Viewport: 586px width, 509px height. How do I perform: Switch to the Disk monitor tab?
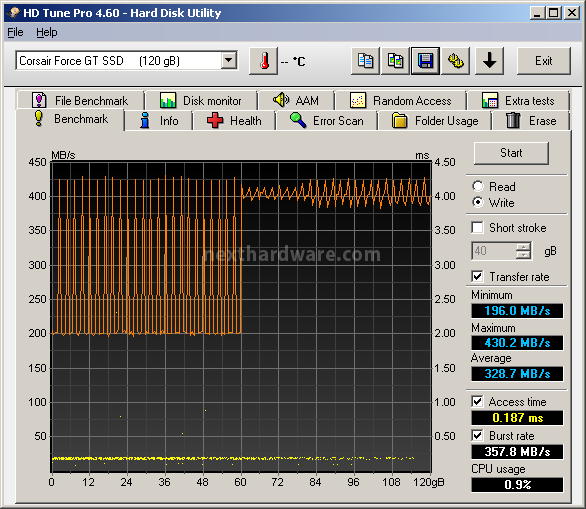click(201, 101)
